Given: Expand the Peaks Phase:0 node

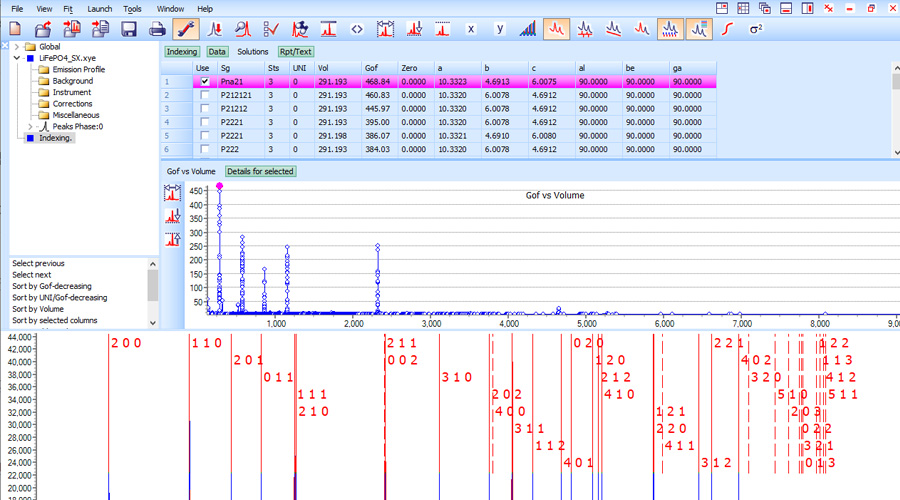Looking at the screenshot, I should (x=31, y=127).
